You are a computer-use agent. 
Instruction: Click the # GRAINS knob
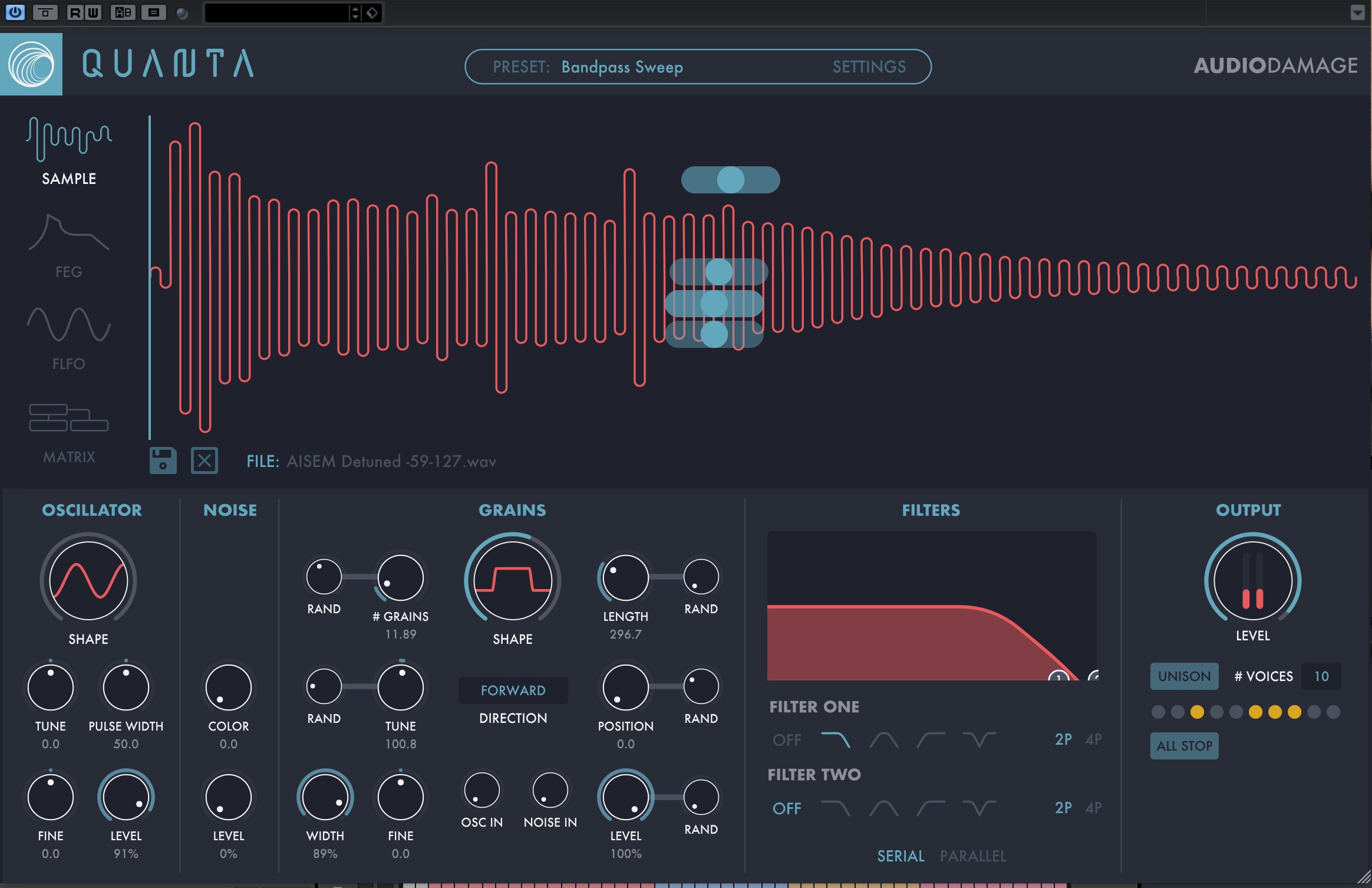point(401,578)
